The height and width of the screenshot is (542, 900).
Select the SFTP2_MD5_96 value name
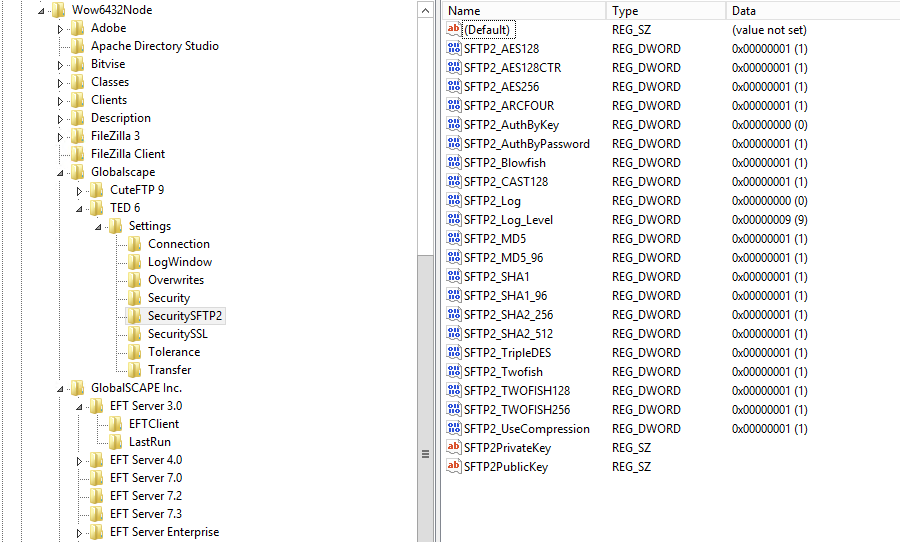[x=503, y=258]
